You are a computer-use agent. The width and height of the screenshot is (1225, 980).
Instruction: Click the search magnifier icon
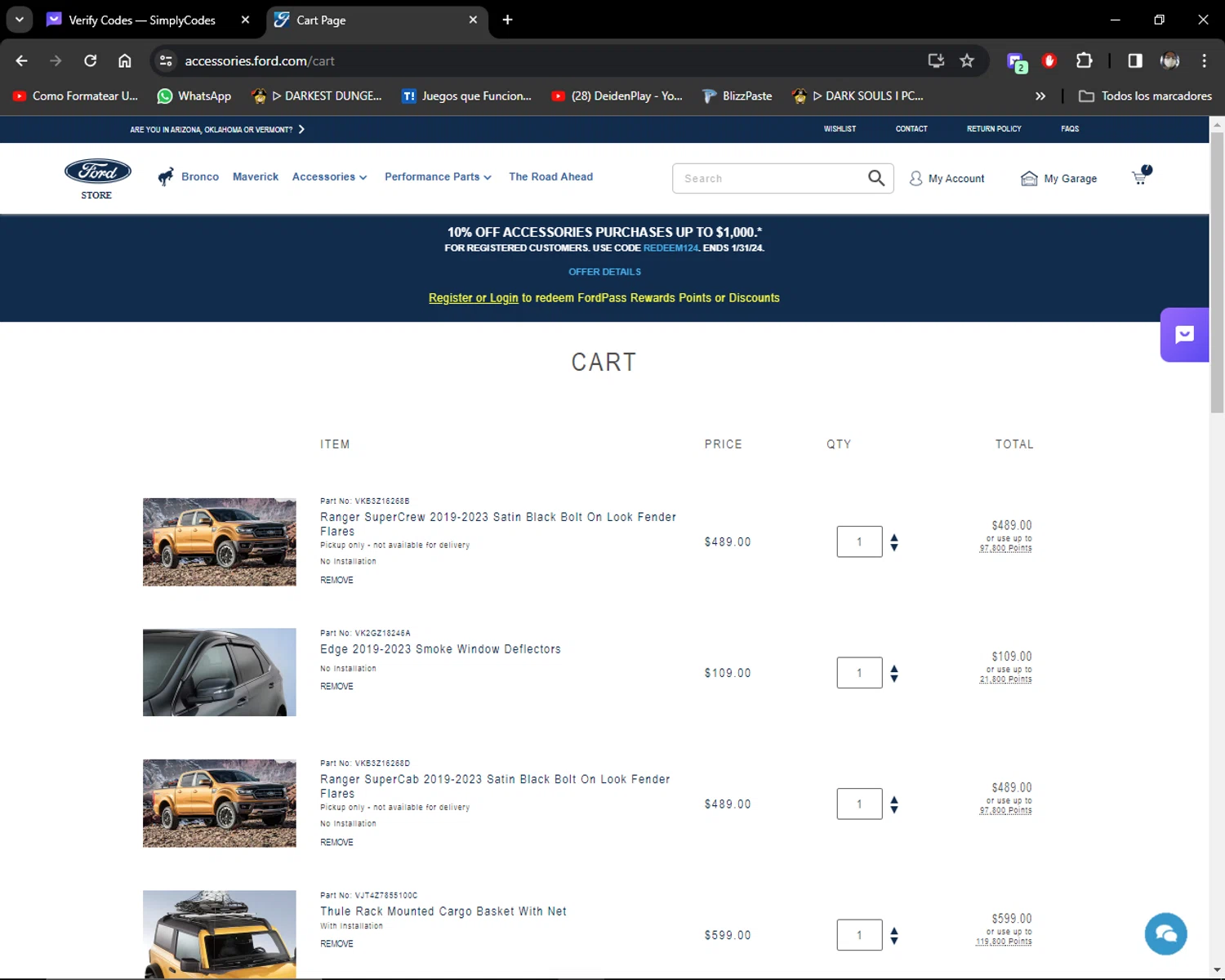click(876, 178)
